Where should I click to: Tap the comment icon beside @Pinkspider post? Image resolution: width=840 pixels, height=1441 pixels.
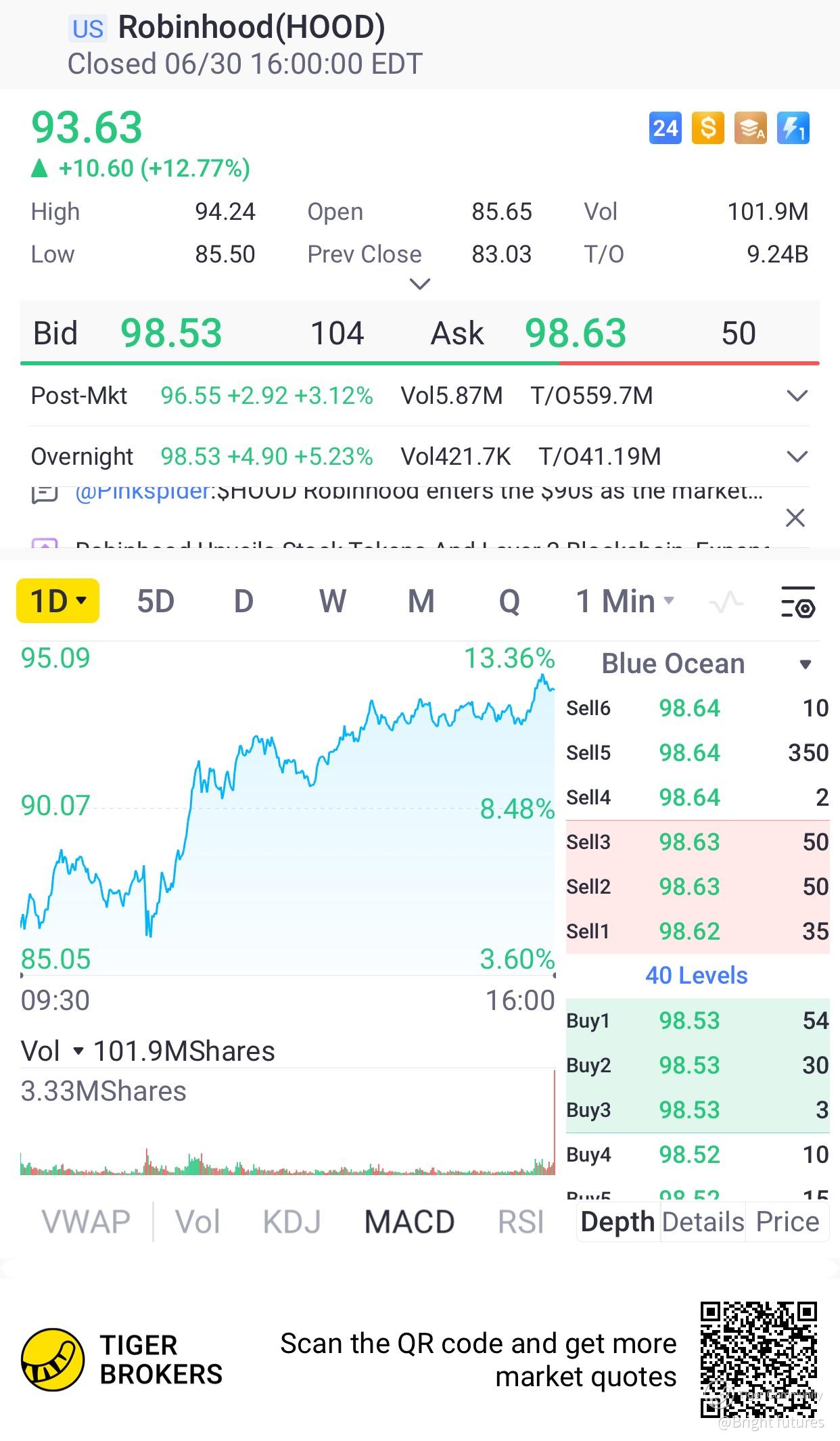point(45,494)
